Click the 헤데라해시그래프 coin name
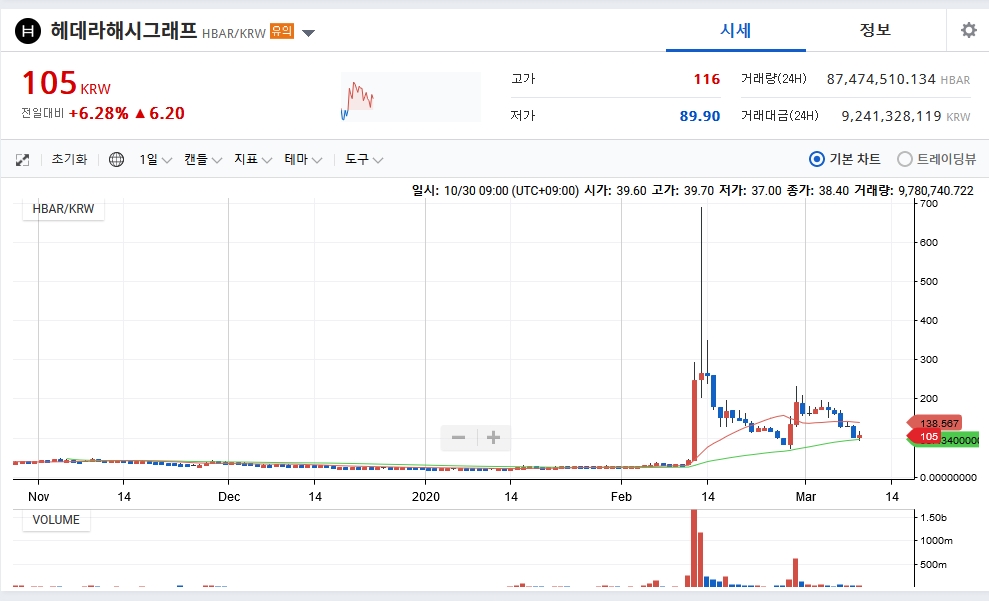989x601 pixels. point(124,30)
